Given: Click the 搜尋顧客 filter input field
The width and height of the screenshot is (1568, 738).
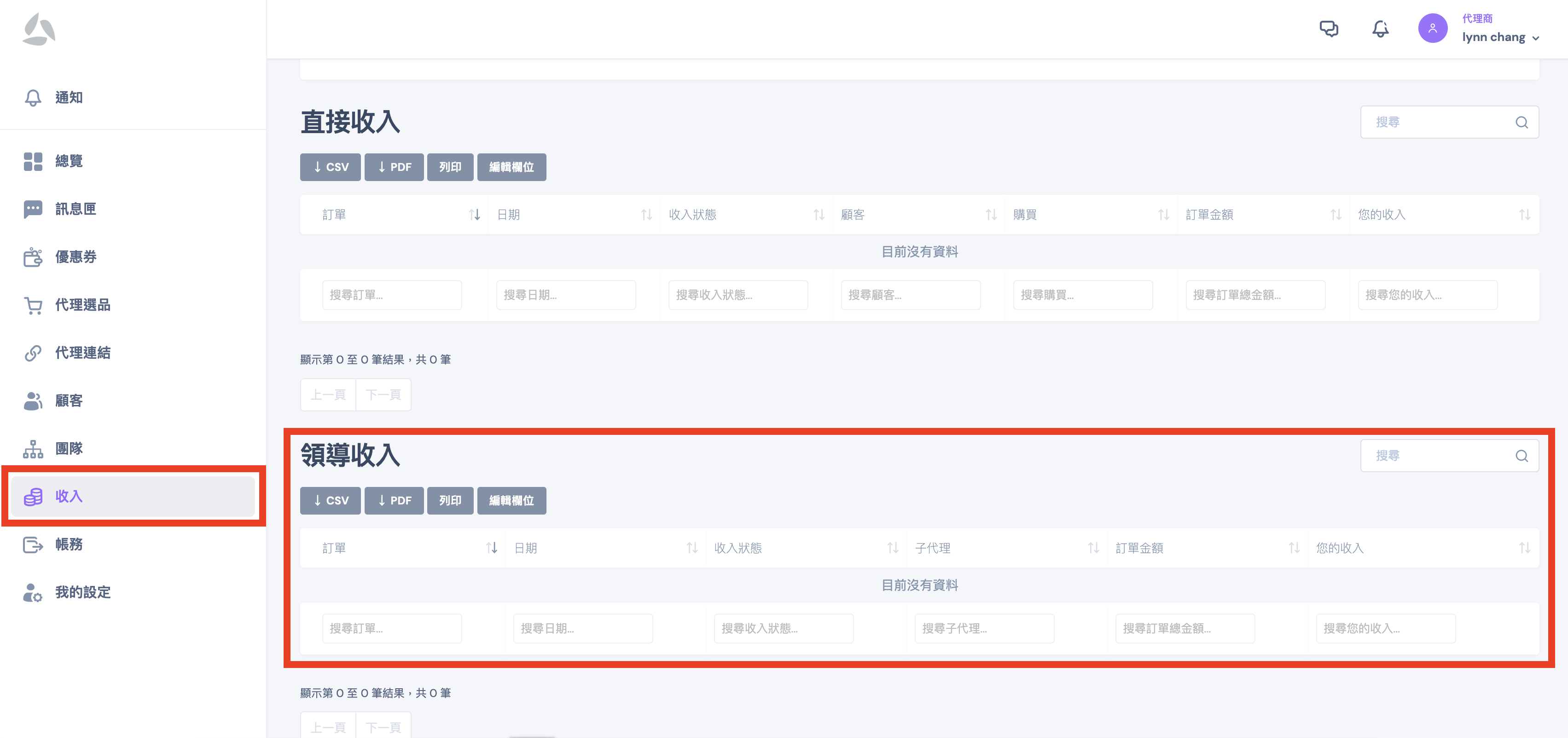Looking at the screenshot, I should [910, 295].
